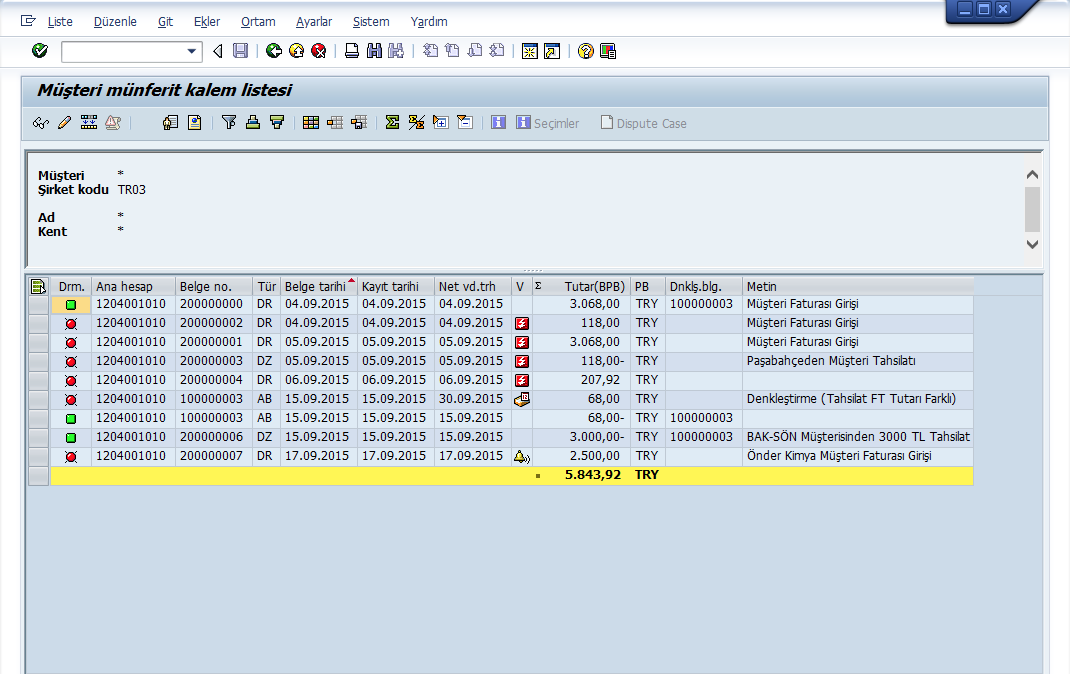The height and width of the screenshot is (674, 1070).
Task: Click into the transaction command input field
Action: [x=123, y=51]
